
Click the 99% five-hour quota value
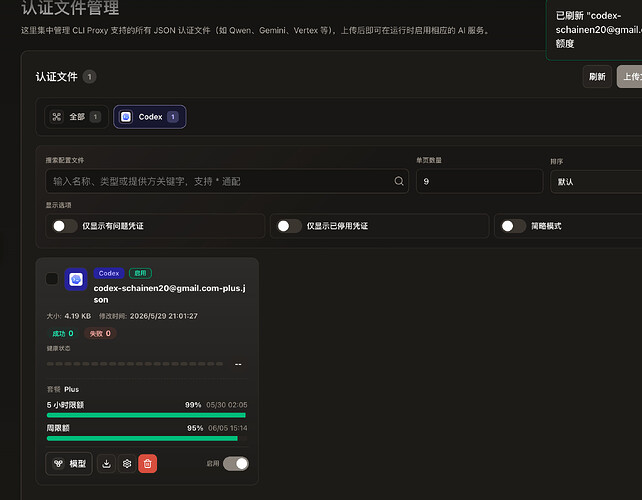coord(193,405)
